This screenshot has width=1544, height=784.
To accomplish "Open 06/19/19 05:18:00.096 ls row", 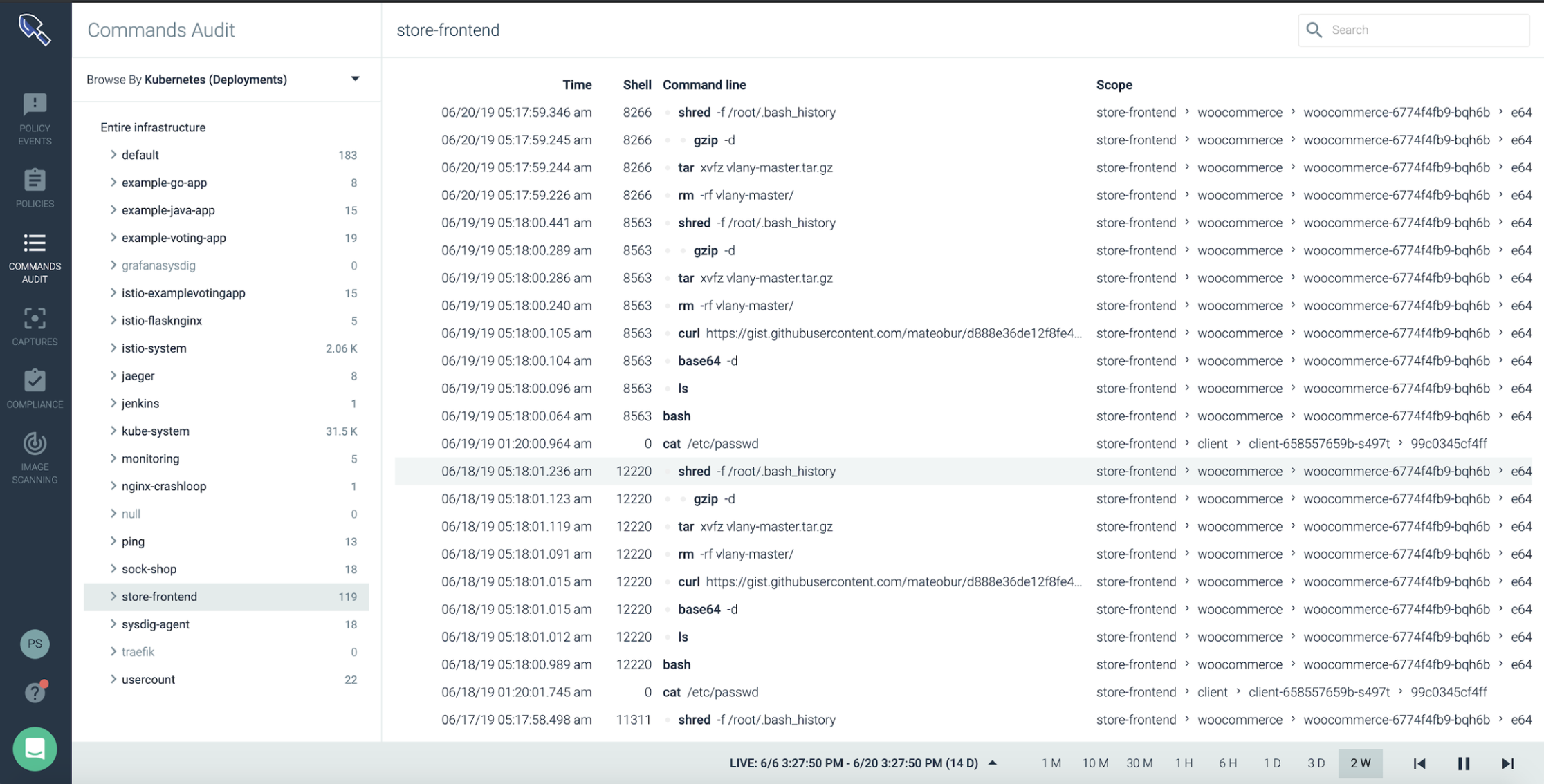I will point(964,389).
